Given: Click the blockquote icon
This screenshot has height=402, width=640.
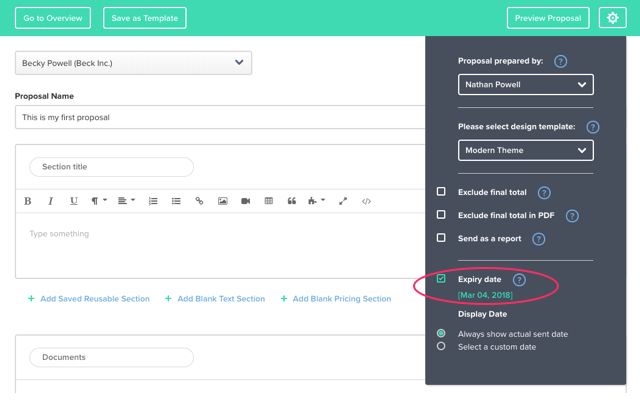Looking at the screenshot, I should [291, 201].
